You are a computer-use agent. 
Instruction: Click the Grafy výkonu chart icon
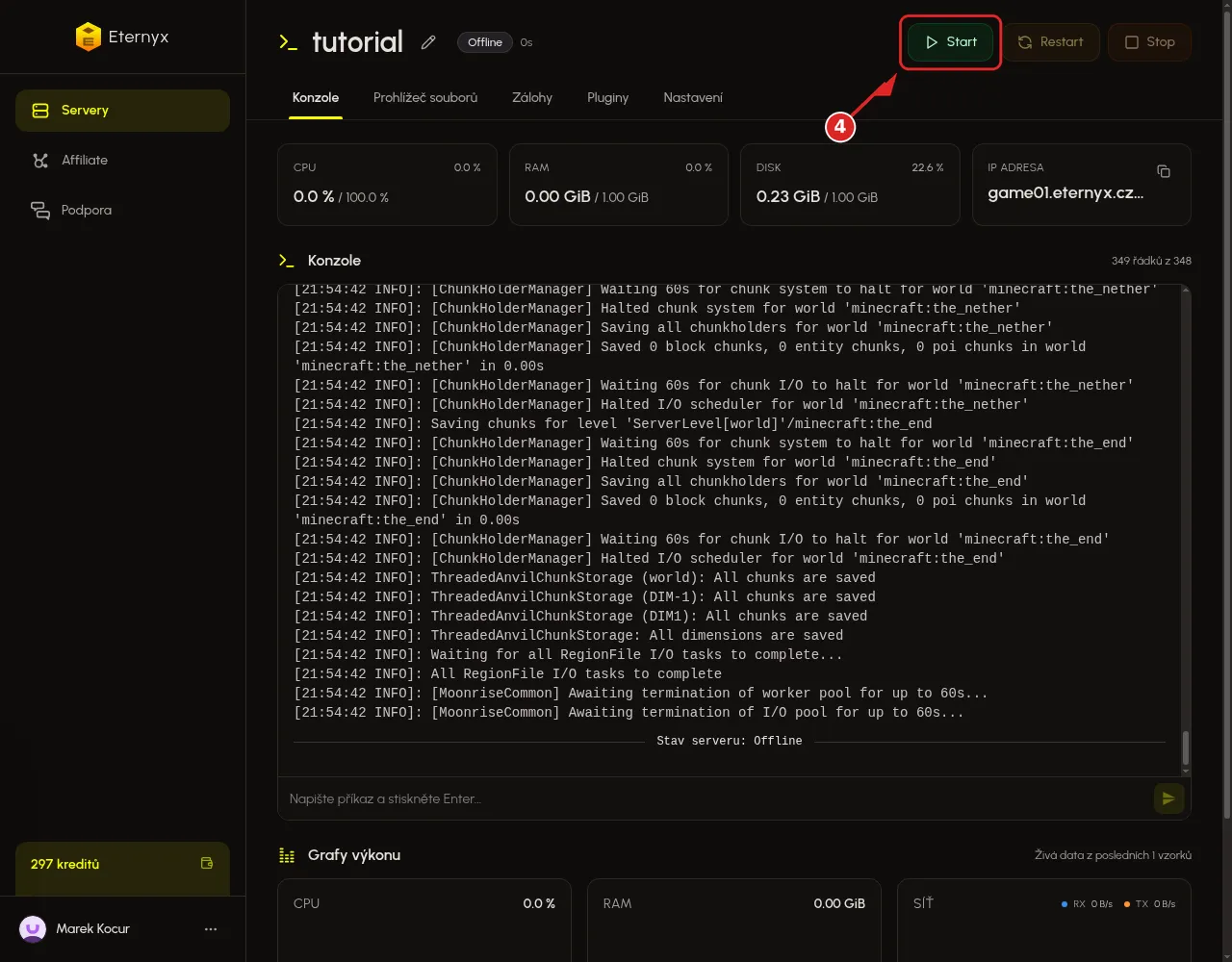tap(287, 855)
